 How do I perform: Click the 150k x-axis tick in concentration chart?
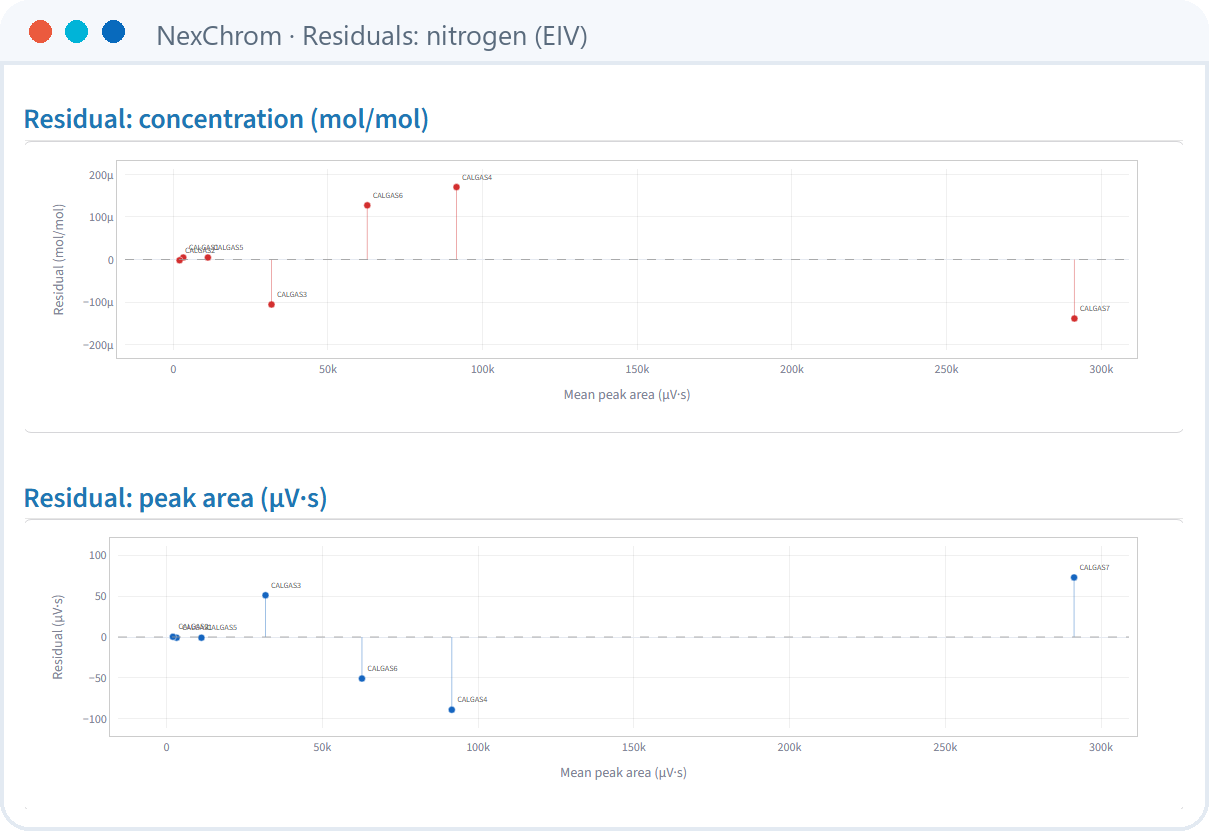pos(637,369)
